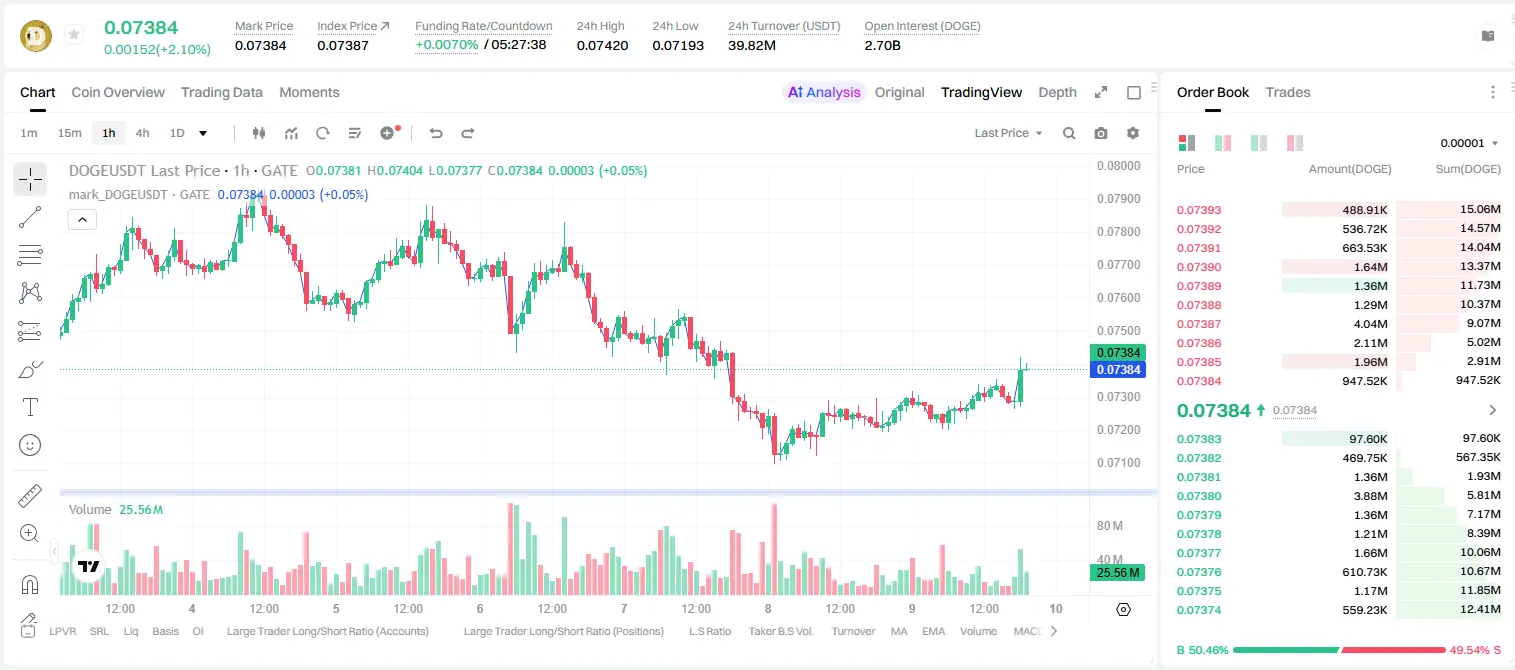Show only sell orders in order book

click(1295, 143)
